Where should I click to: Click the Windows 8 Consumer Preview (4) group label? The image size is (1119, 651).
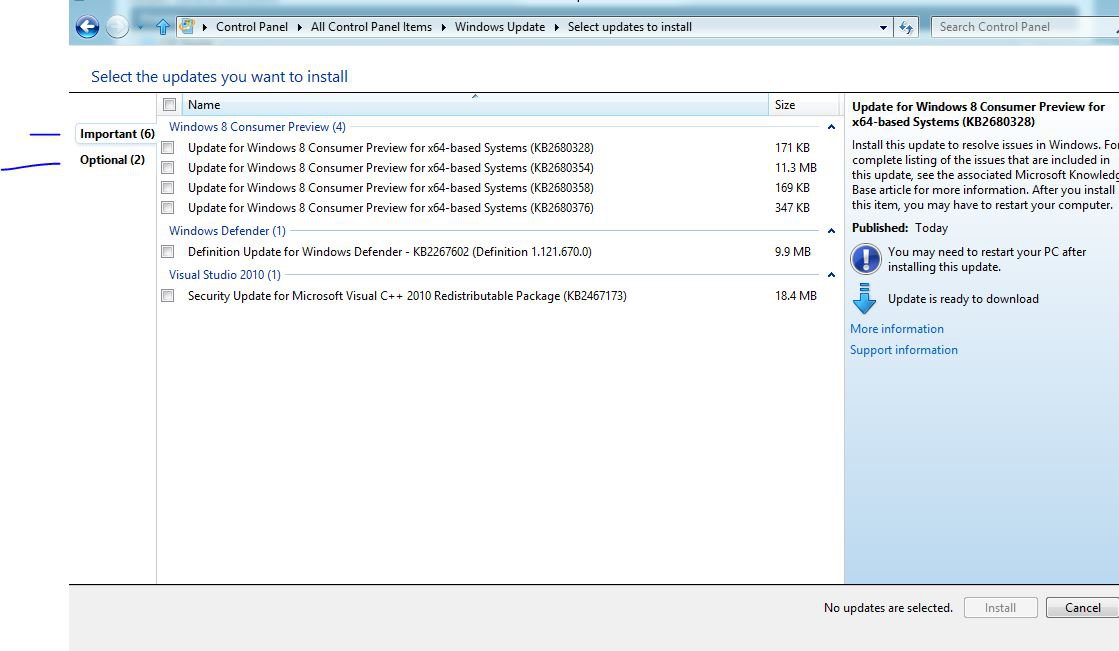[257, 127]
